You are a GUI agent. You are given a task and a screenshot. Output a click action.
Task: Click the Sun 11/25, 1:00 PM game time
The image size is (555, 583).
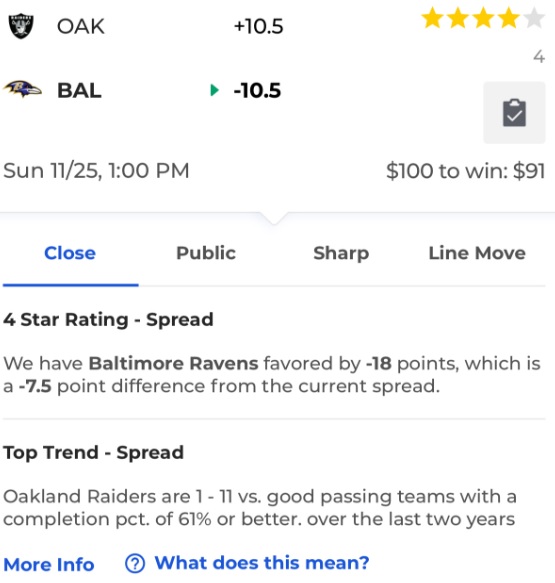(96, 171)
